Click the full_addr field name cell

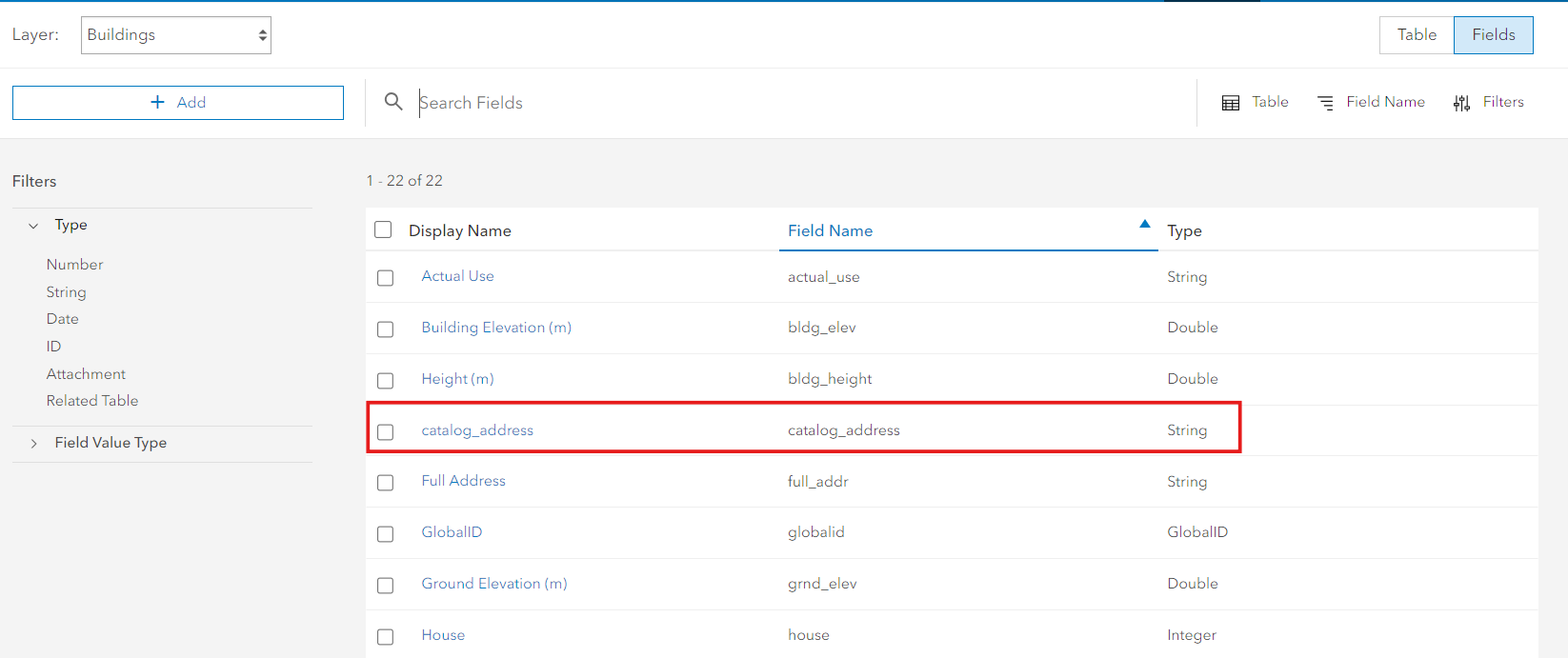pos(817,482)
